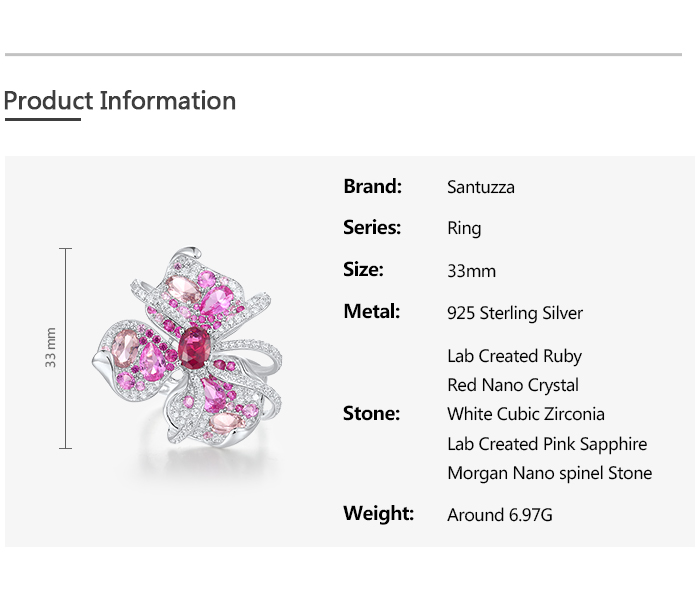Click the Lab Created Ruby line
The width and height of the screenshot is (700, 607).
coord(514,356)
